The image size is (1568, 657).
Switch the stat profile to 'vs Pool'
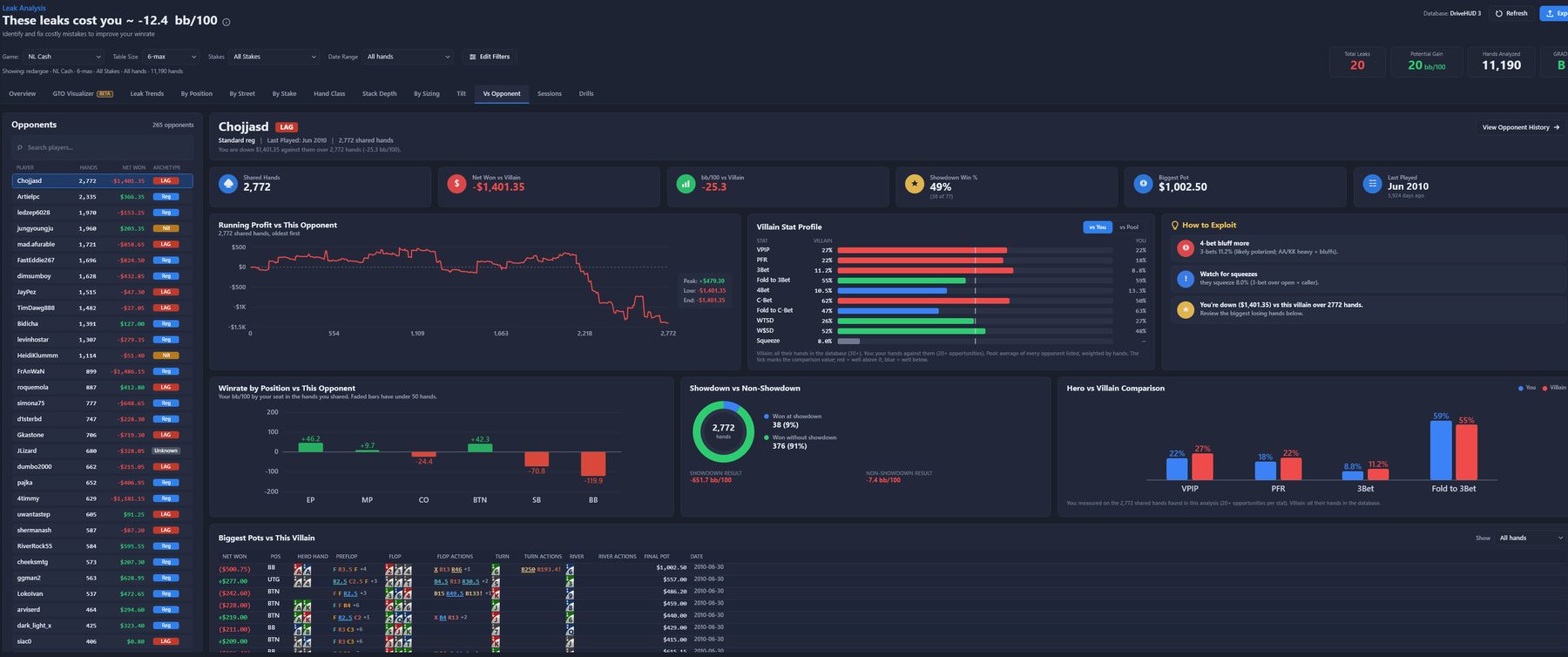click(1129, 227)
